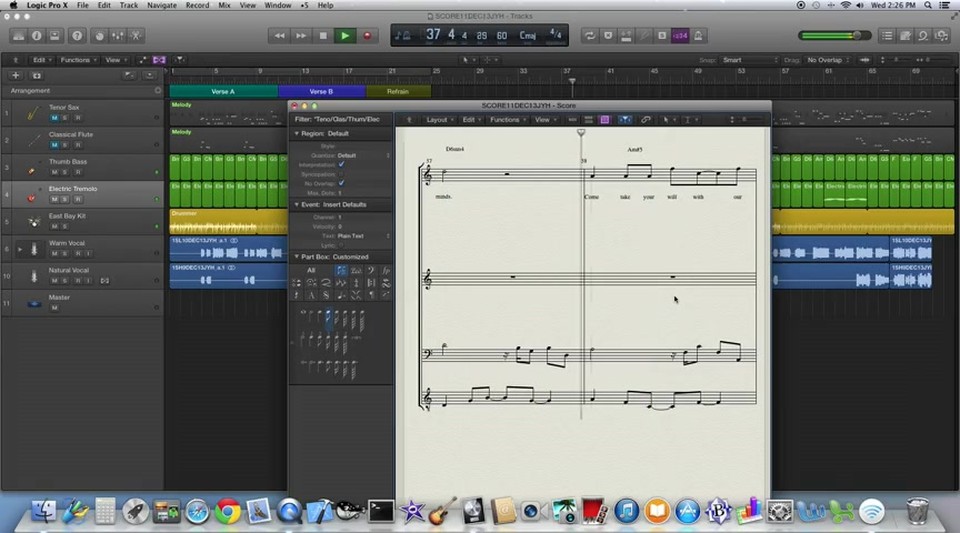Select the Verse B arrangement marker
The height and width of the screenshot is (533, 960).
click(322, 91)
